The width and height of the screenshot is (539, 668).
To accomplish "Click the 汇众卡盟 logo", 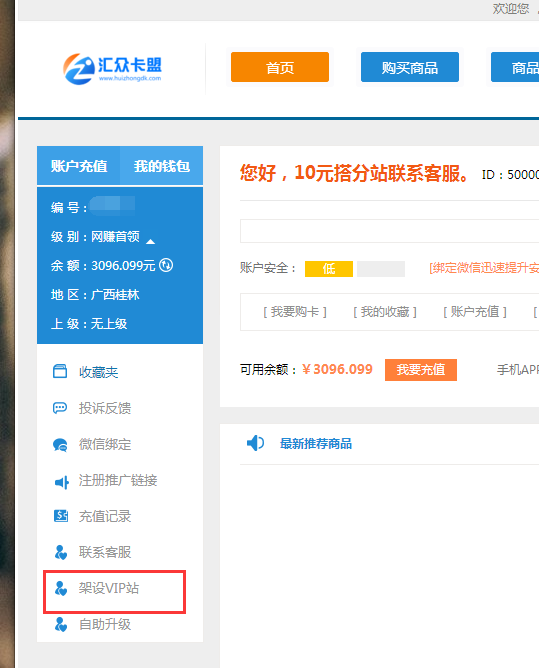I will [x=112, y=69].
